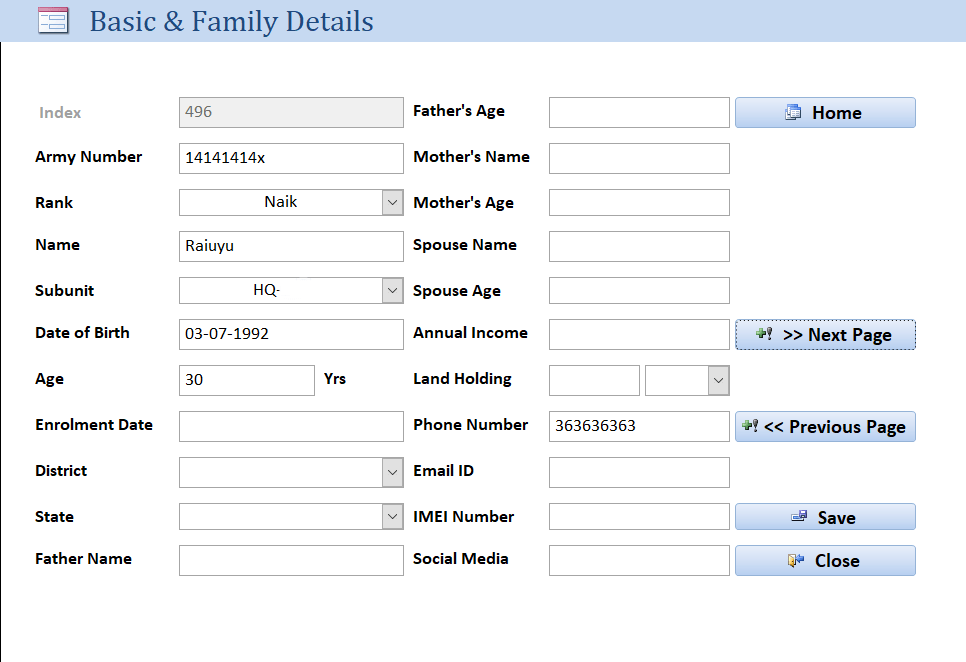Select the Mother's Name field
Screen dimensions: 966x662
(639, 158)
